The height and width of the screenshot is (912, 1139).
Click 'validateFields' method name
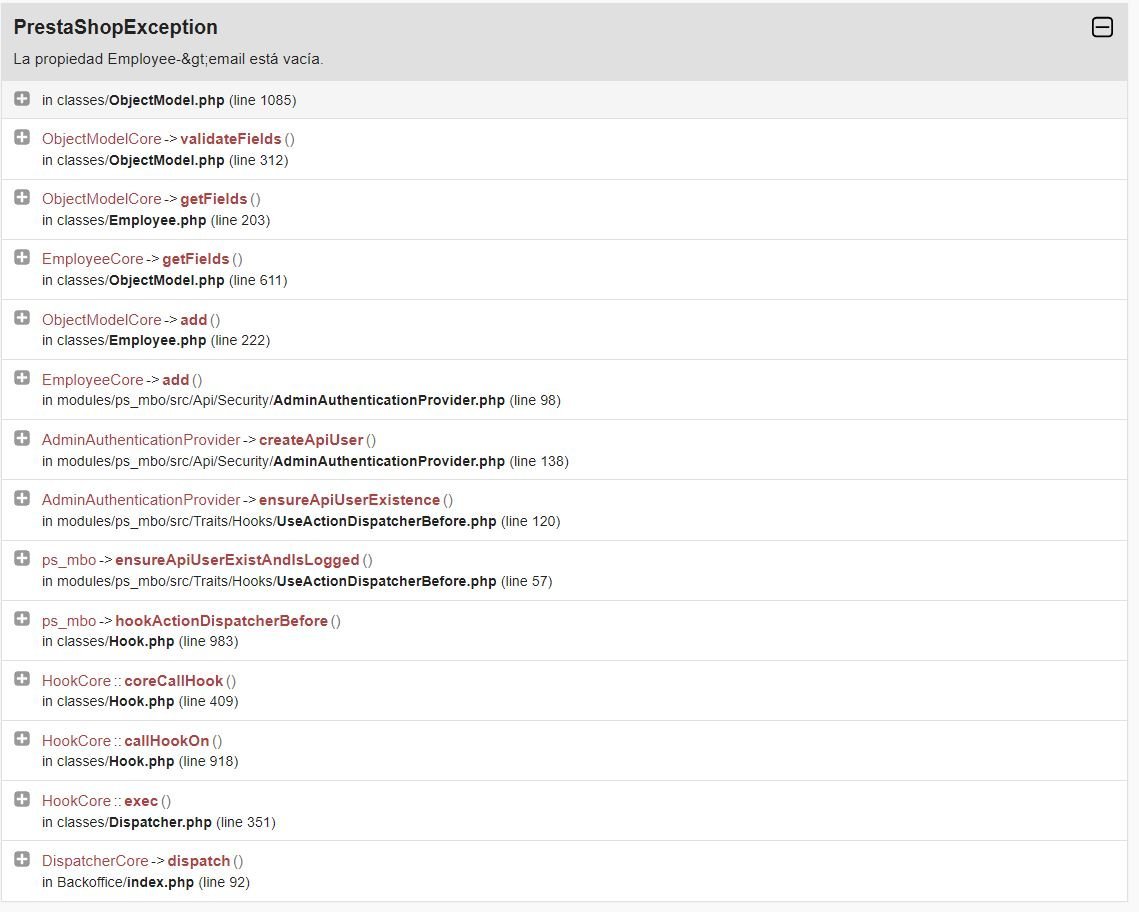point(230,139)
